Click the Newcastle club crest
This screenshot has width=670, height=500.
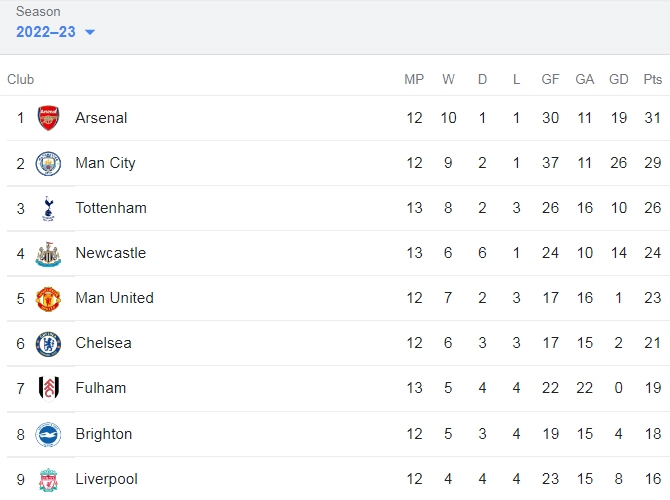click(x=48, y=254)
